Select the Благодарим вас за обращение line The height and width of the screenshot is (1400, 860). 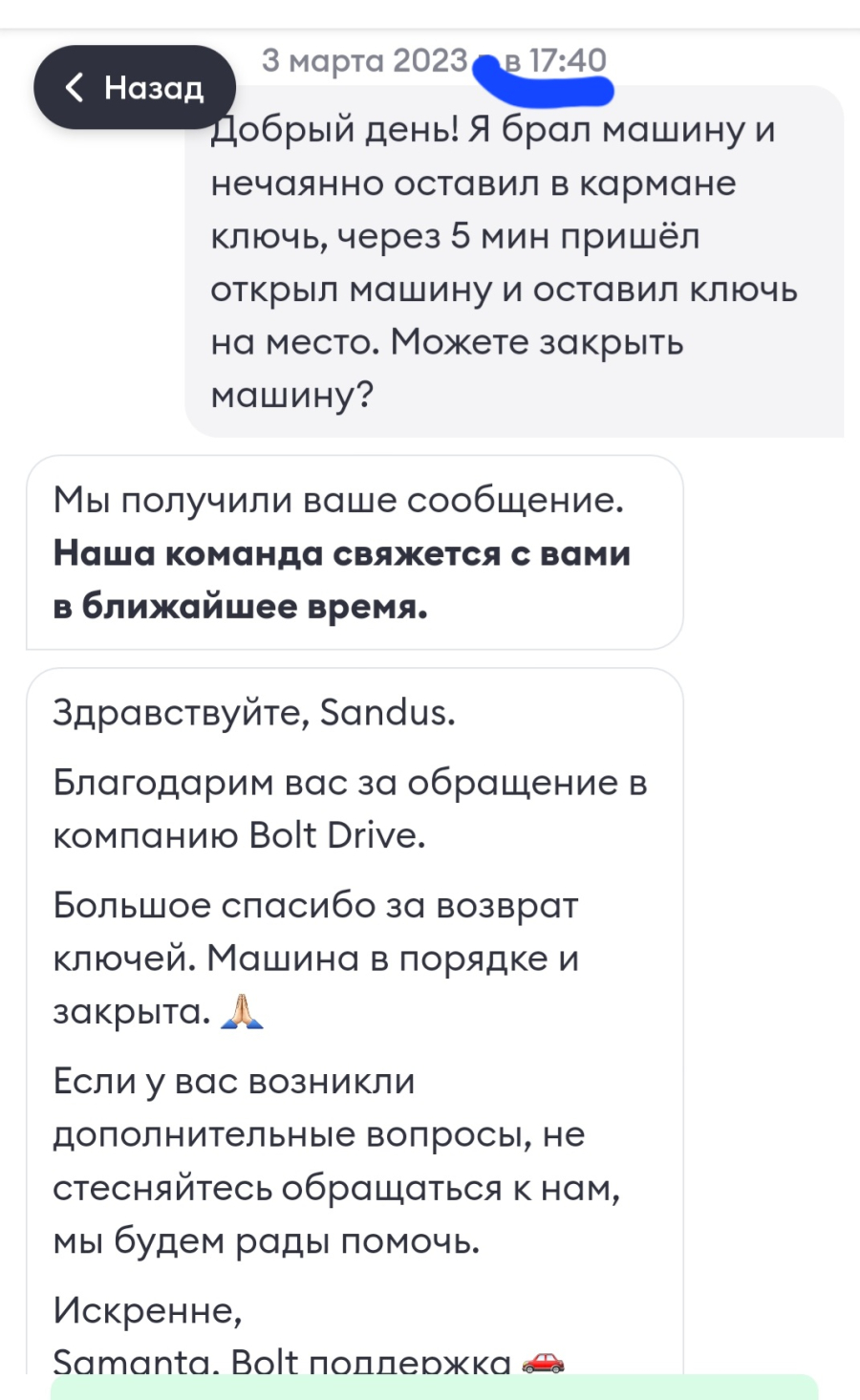pos(350,783)
